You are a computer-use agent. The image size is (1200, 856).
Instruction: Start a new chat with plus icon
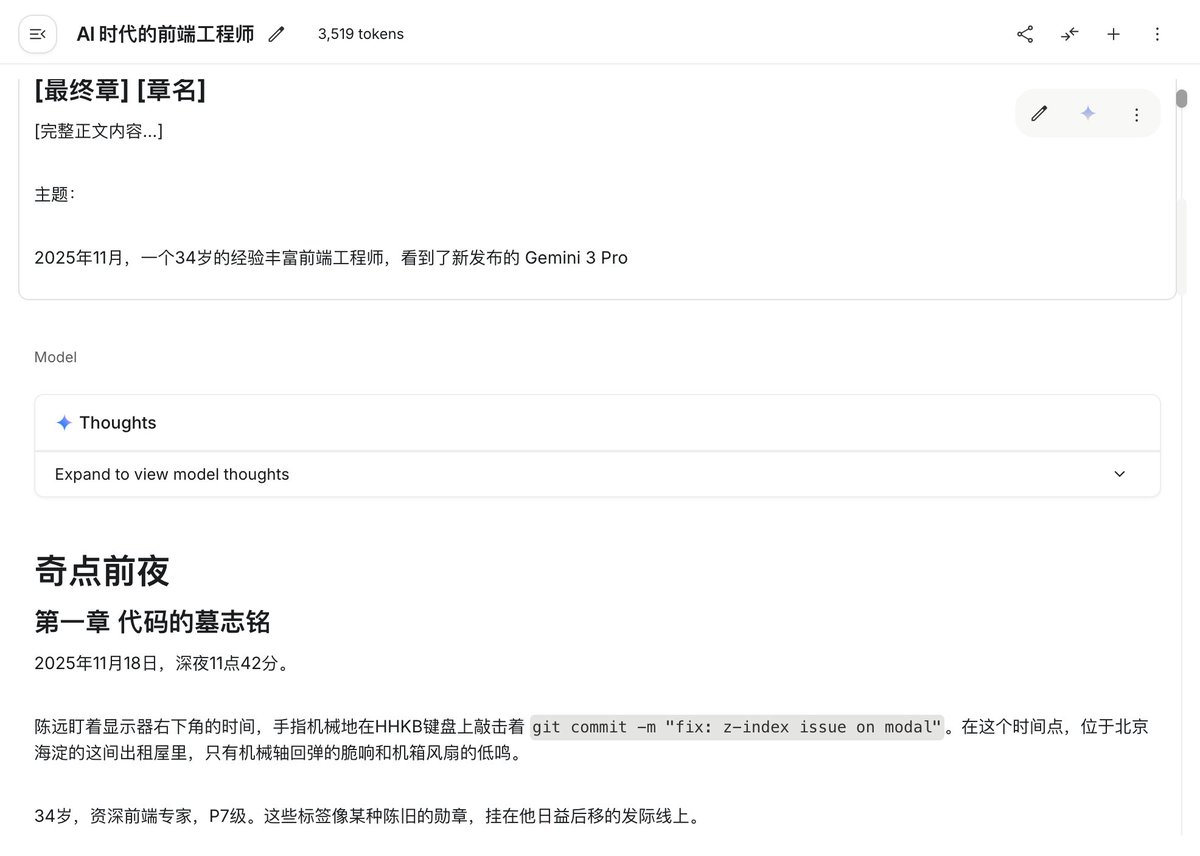click(1113, 34)
